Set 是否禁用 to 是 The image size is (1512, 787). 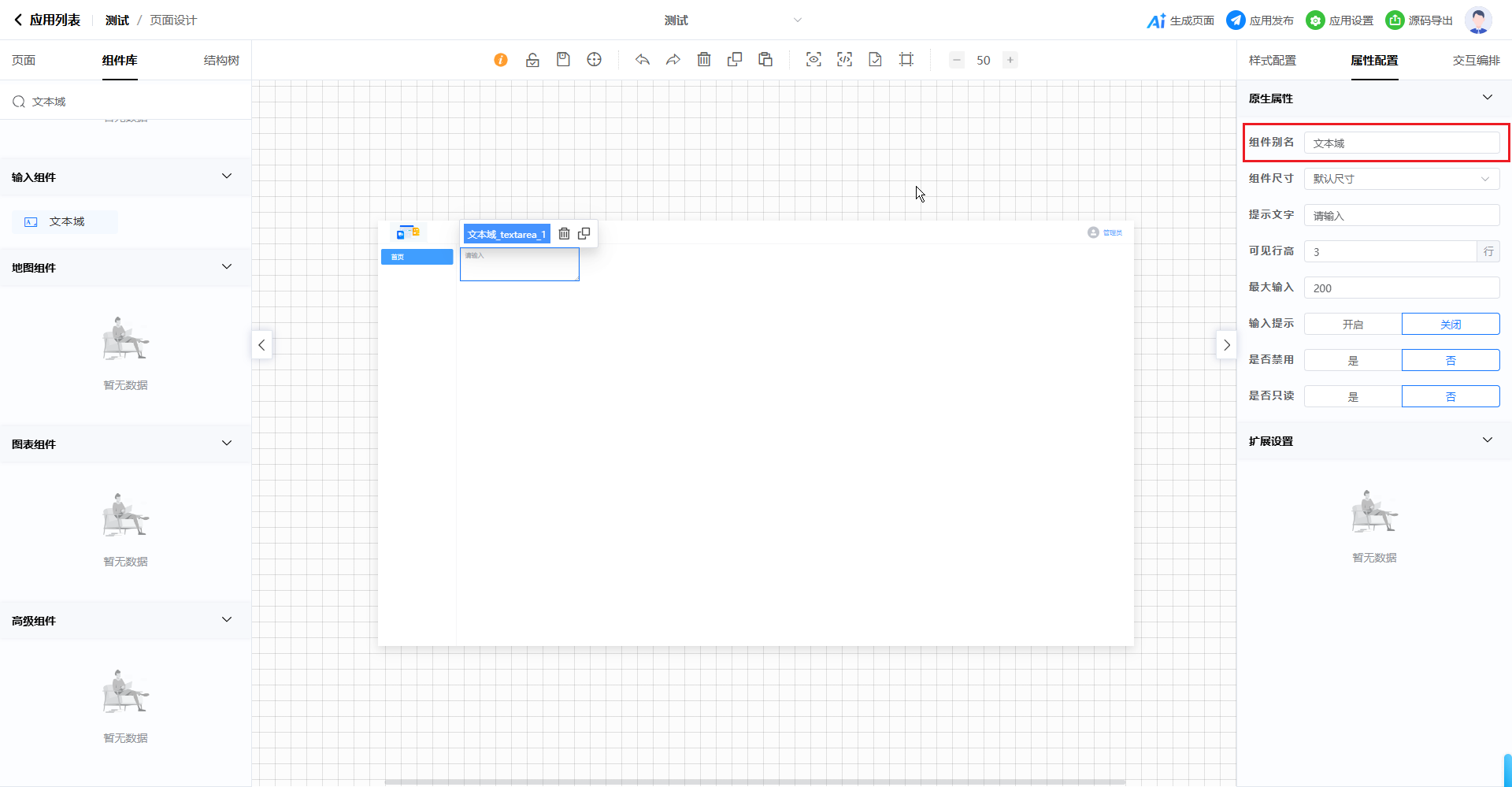[x=1353, y=361]
